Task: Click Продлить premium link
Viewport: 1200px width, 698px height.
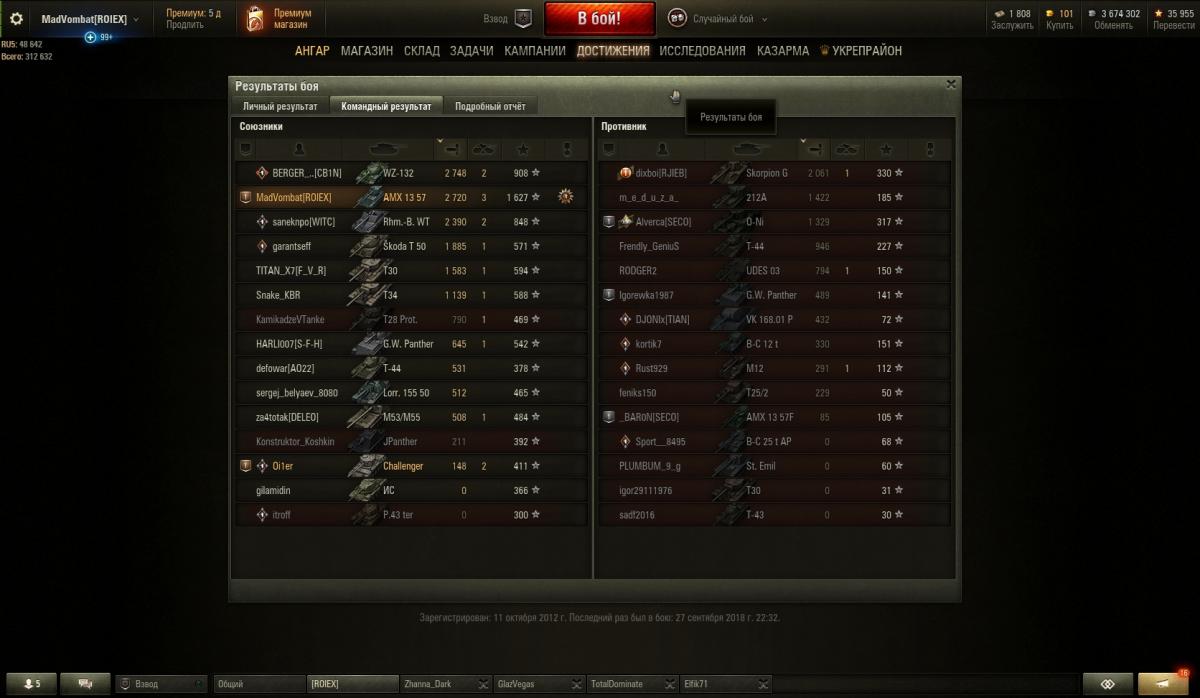Action: 185,25
